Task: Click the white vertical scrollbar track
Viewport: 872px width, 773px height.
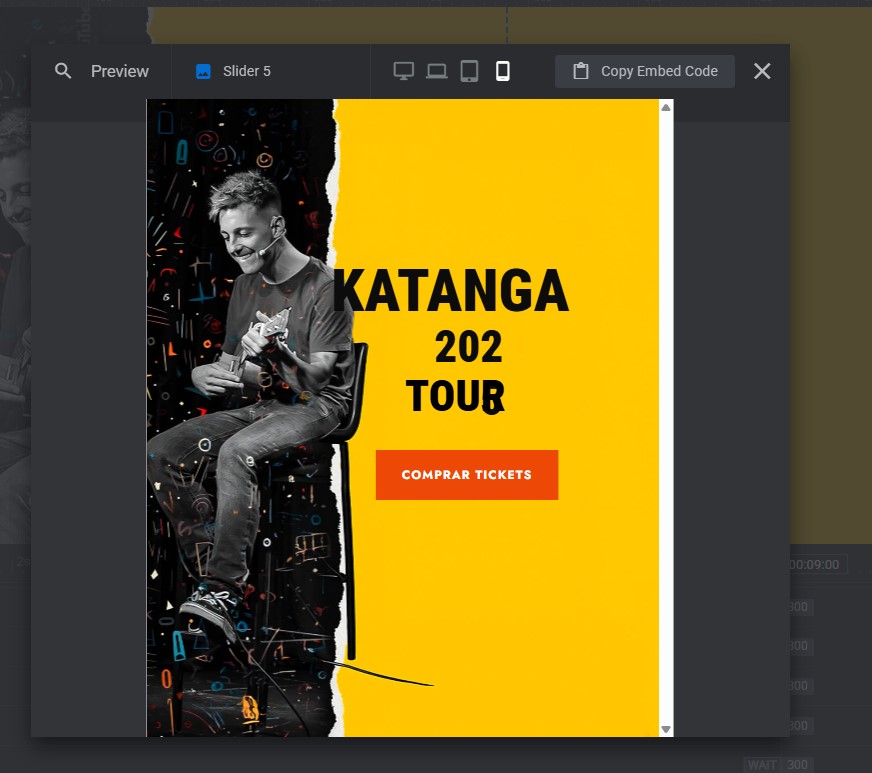Action: (666, 420)
